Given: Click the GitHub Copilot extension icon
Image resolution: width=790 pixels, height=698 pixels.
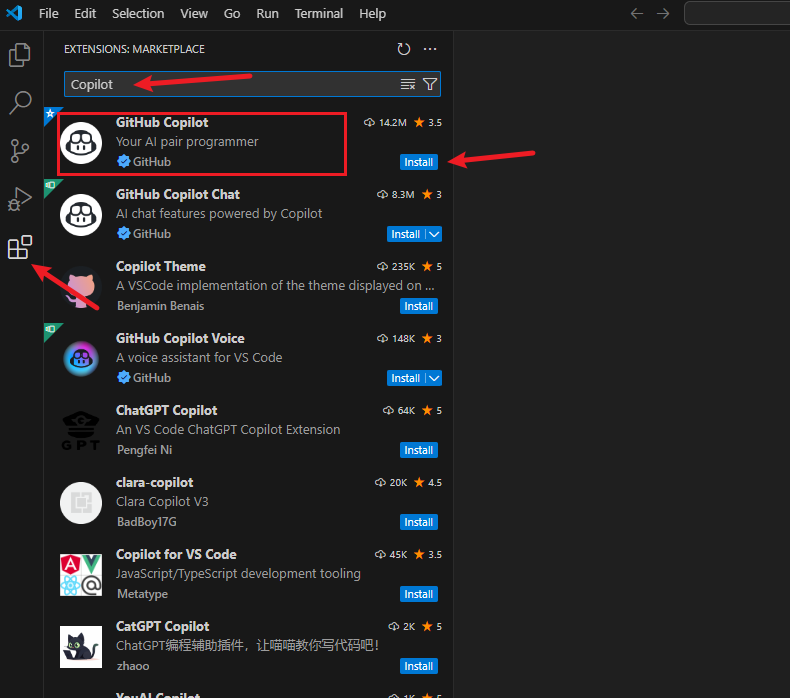Looking at the screenshot, I should tap(81, 143).
